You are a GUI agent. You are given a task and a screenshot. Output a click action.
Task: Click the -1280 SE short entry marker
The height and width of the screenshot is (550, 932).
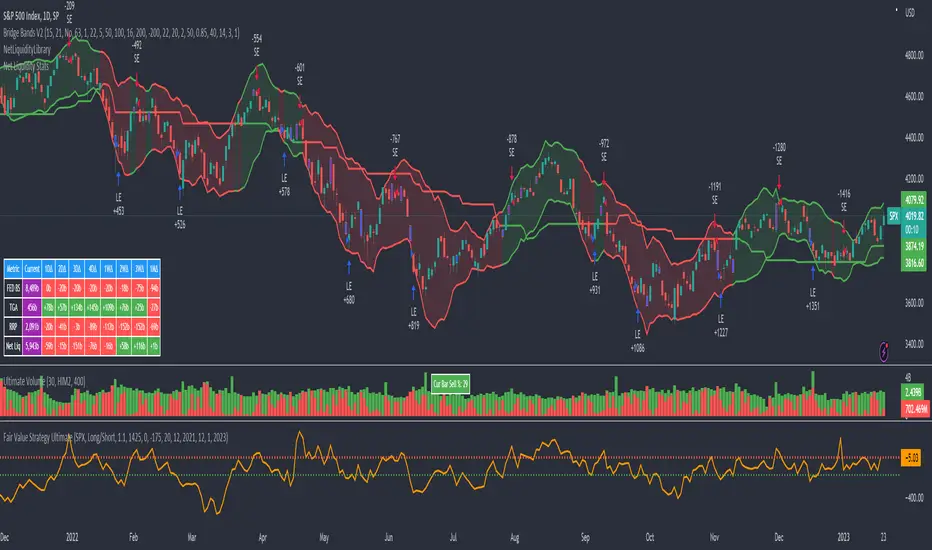[779, 153]
